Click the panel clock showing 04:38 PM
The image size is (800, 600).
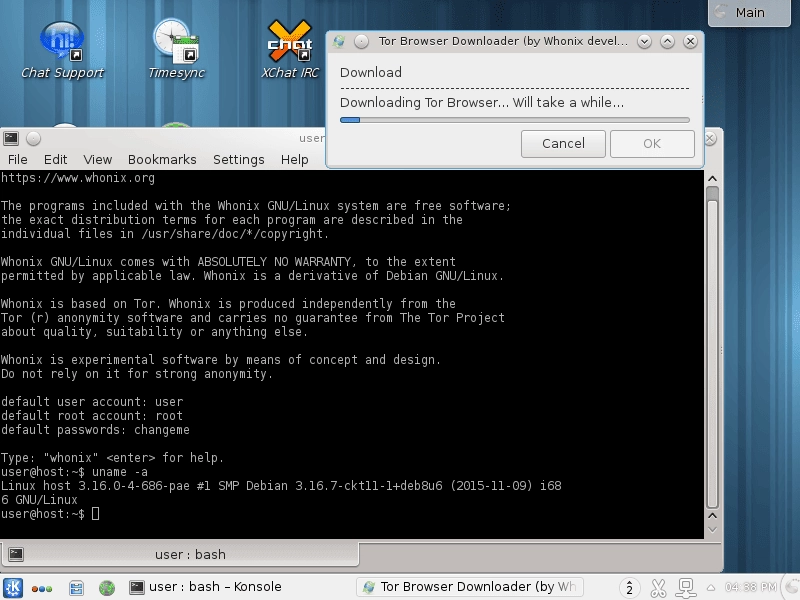[x=751, y=587]
